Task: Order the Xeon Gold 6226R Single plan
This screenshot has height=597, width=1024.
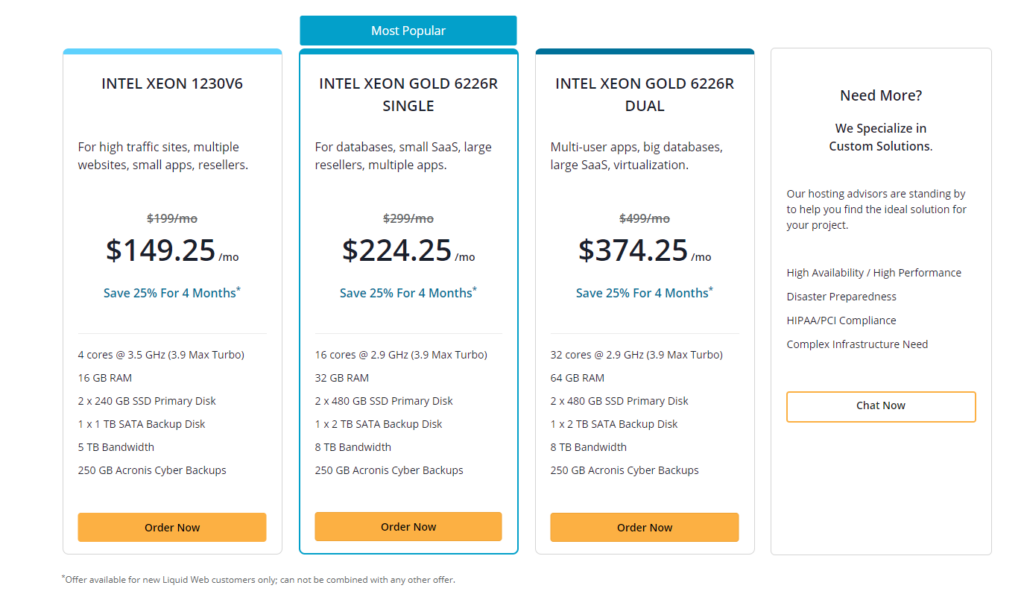Action: (408, 526)
